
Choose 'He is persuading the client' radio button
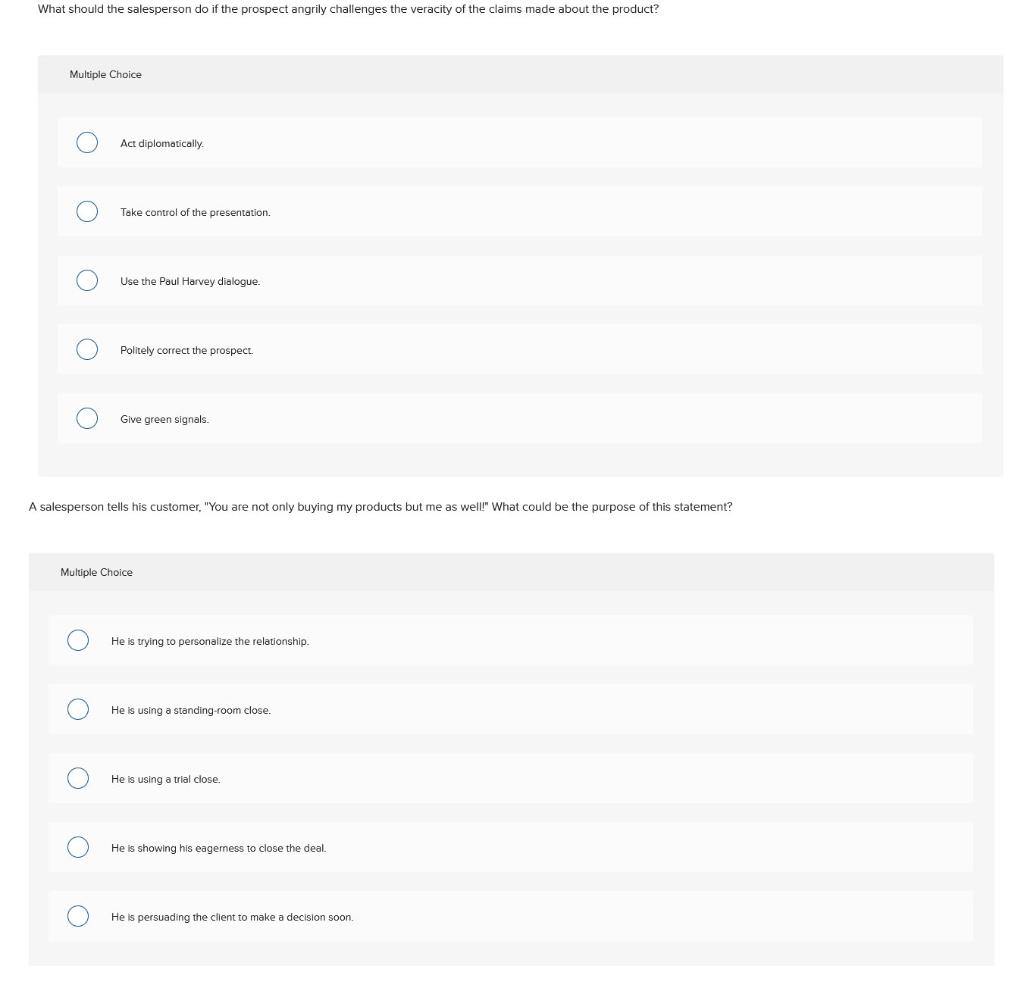pyautogui.click(x=78, y=917)
